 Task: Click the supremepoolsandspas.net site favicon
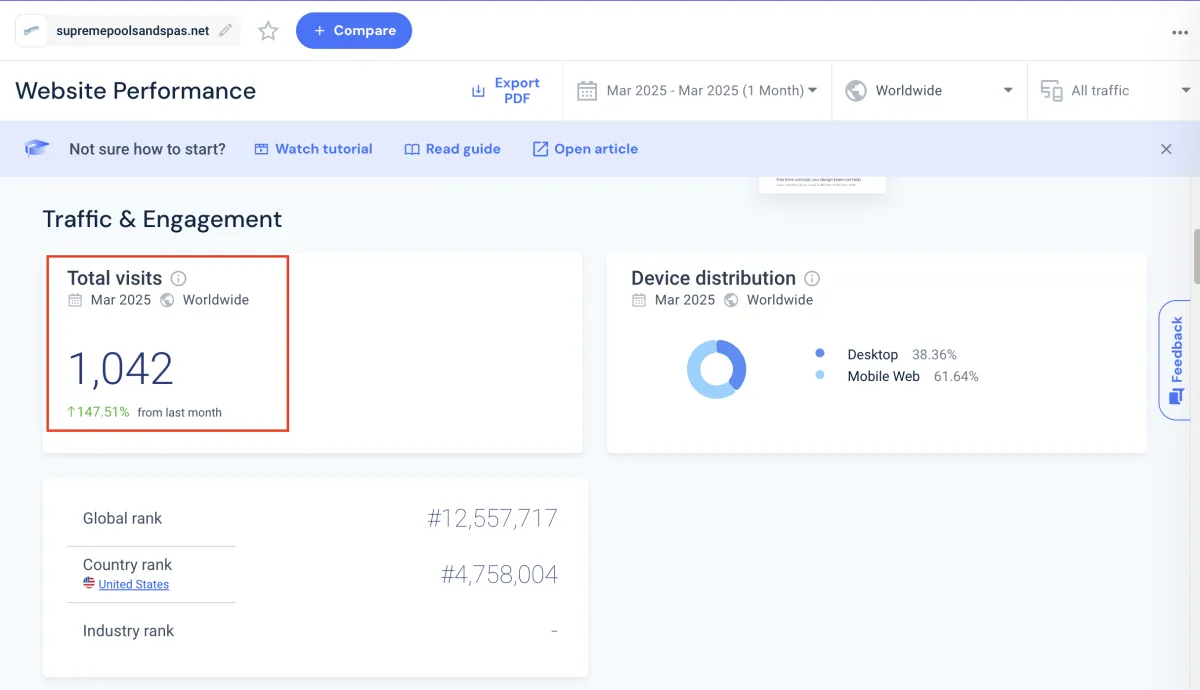[32, 31]
